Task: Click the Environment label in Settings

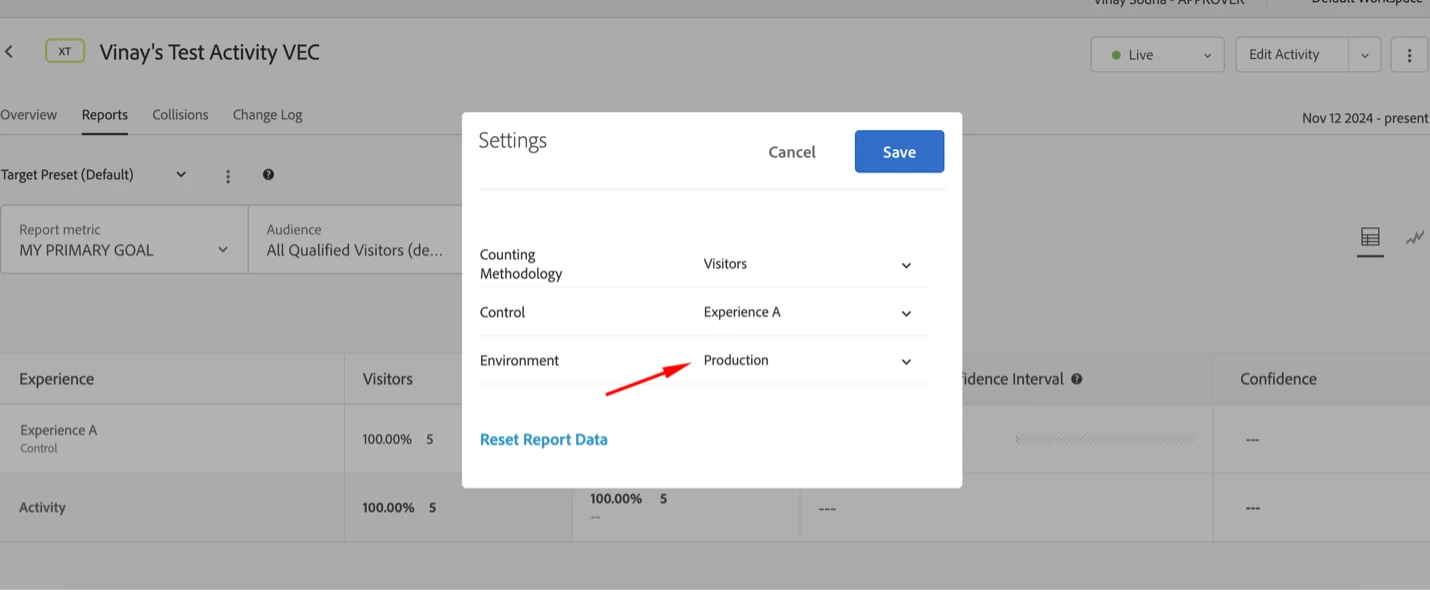Action: [x=519, y=360]
